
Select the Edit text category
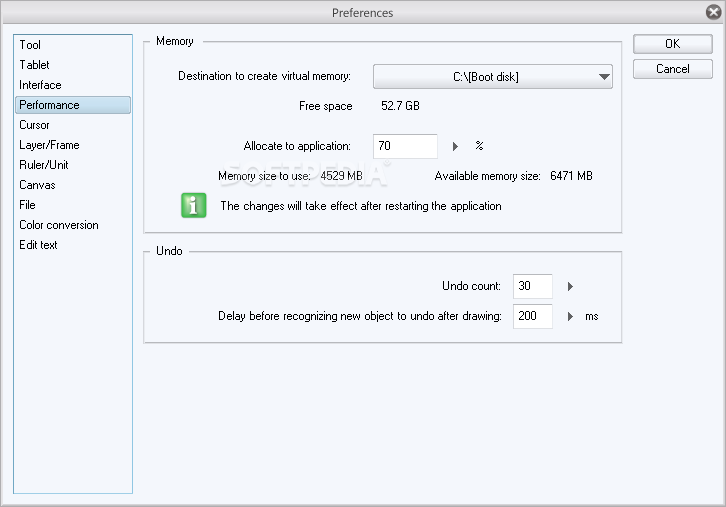coord(73,245)
